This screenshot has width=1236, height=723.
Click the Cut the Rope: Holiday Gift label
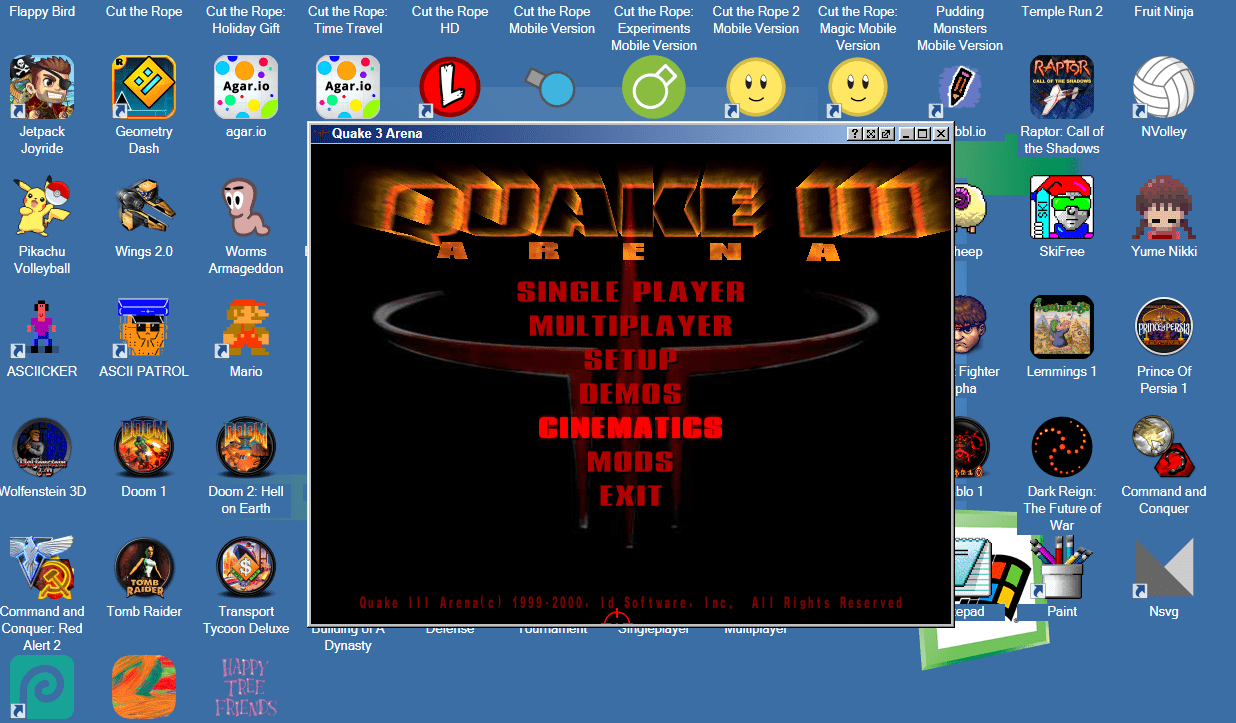(246, 20)
